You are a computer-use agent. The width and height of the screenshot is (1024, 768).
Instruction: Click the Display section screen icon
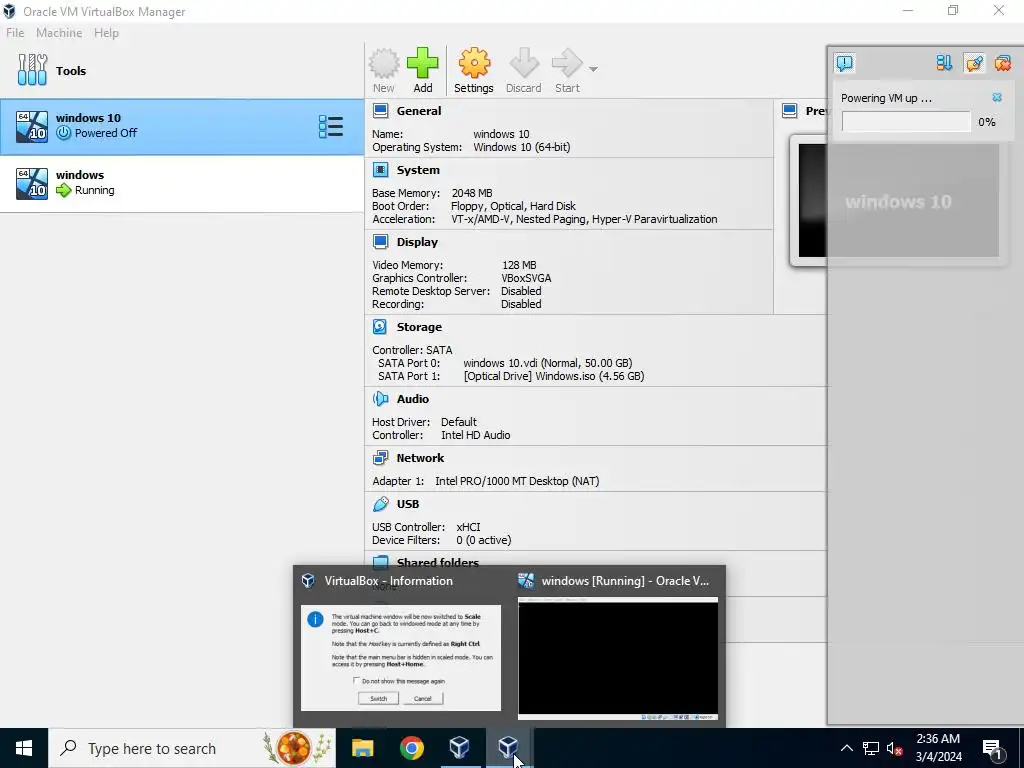(380, 242)
